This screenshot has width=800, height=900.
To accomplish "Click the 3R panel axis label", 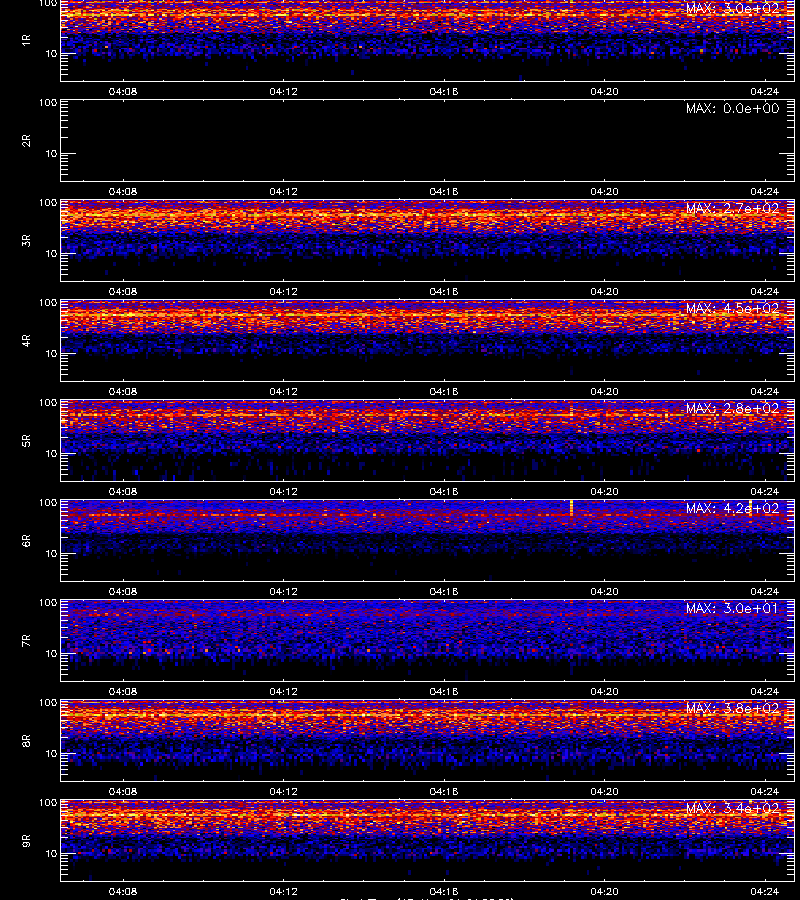I will 26,240.
